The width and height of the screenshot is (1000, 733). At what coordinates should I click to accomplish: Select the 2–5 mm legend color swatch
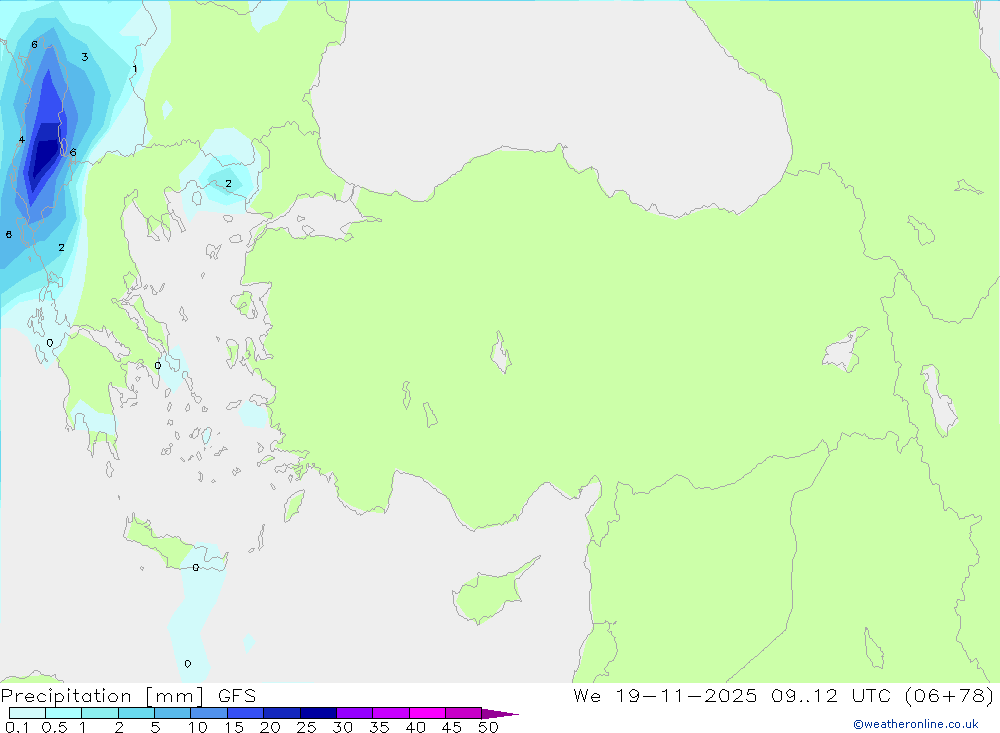(136, 713)
